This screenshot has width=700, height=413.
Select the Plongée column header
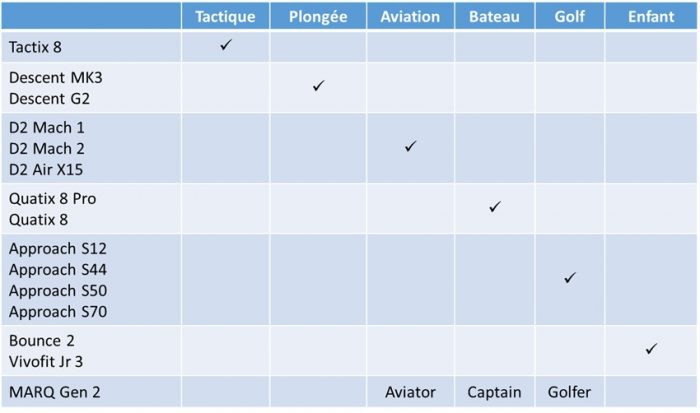tap(318, 16)
